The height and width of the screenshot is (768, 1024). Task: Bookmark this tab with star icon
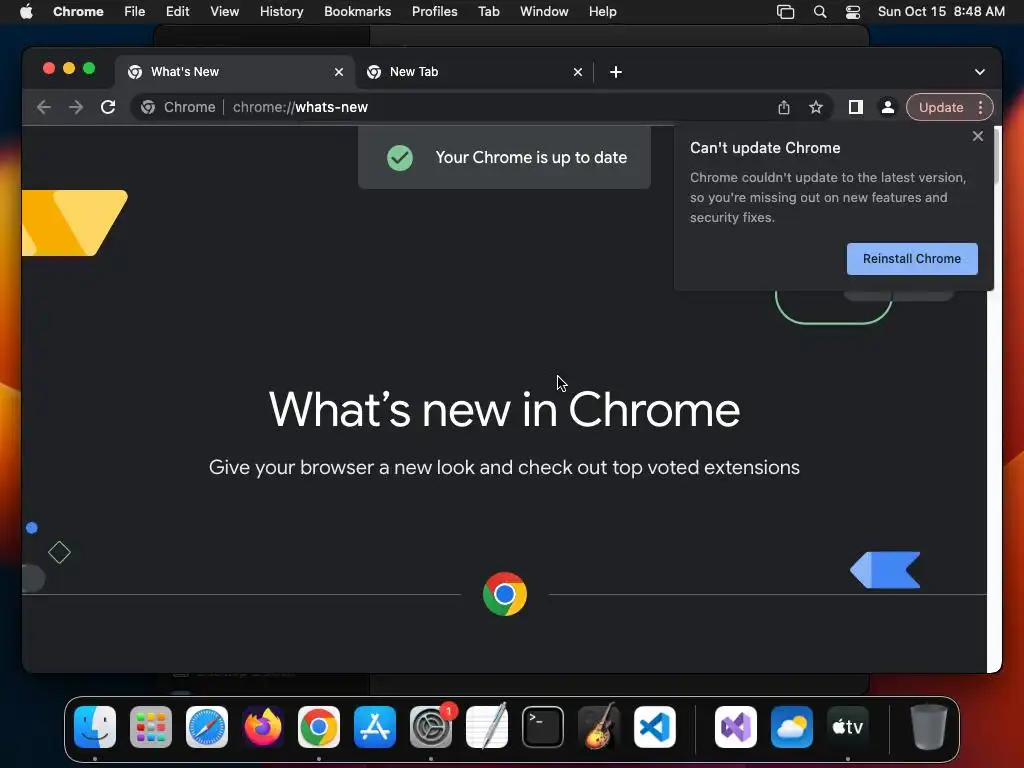point(816,107)
